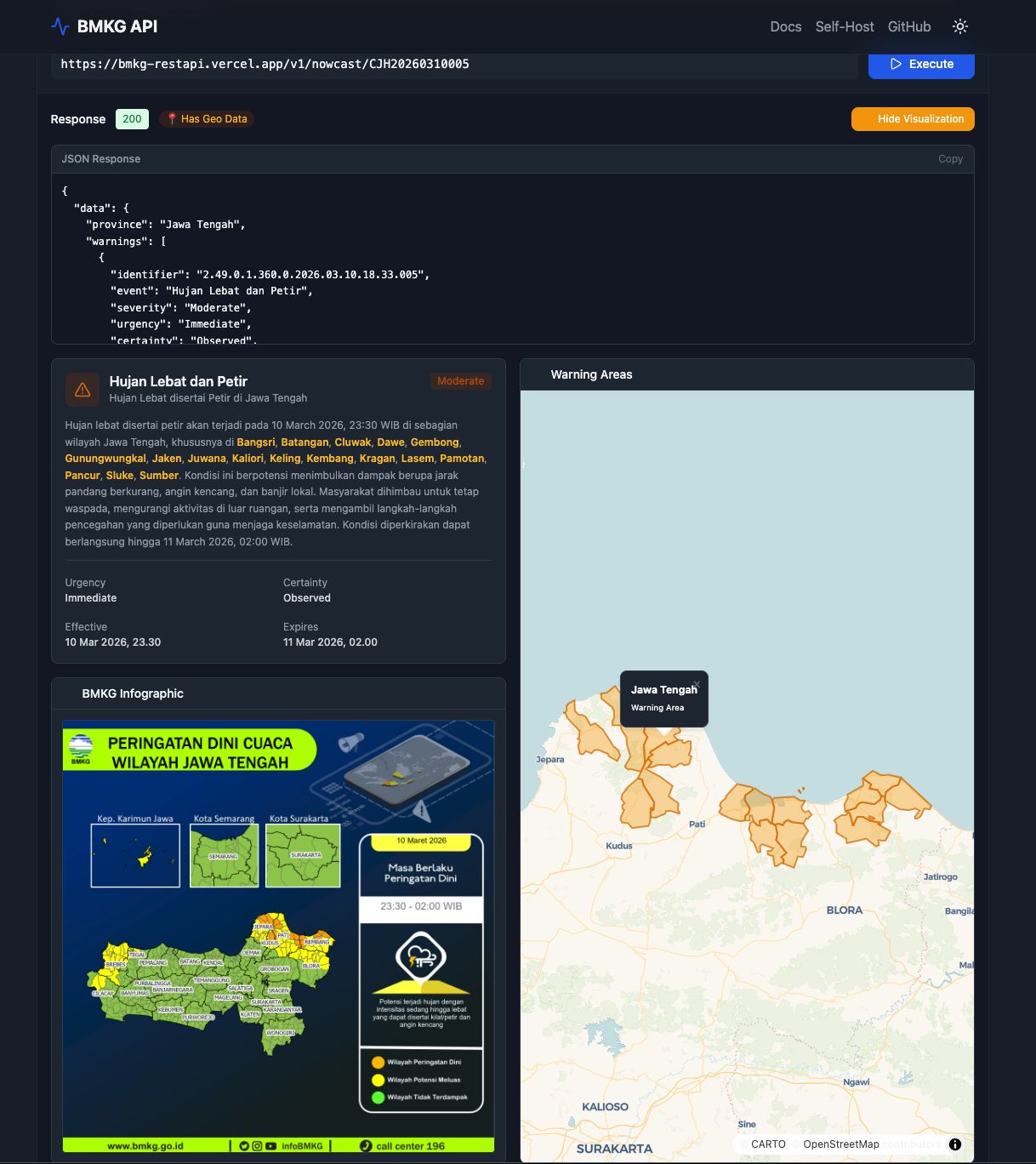Click the 200 status badge

click(132, 119)
